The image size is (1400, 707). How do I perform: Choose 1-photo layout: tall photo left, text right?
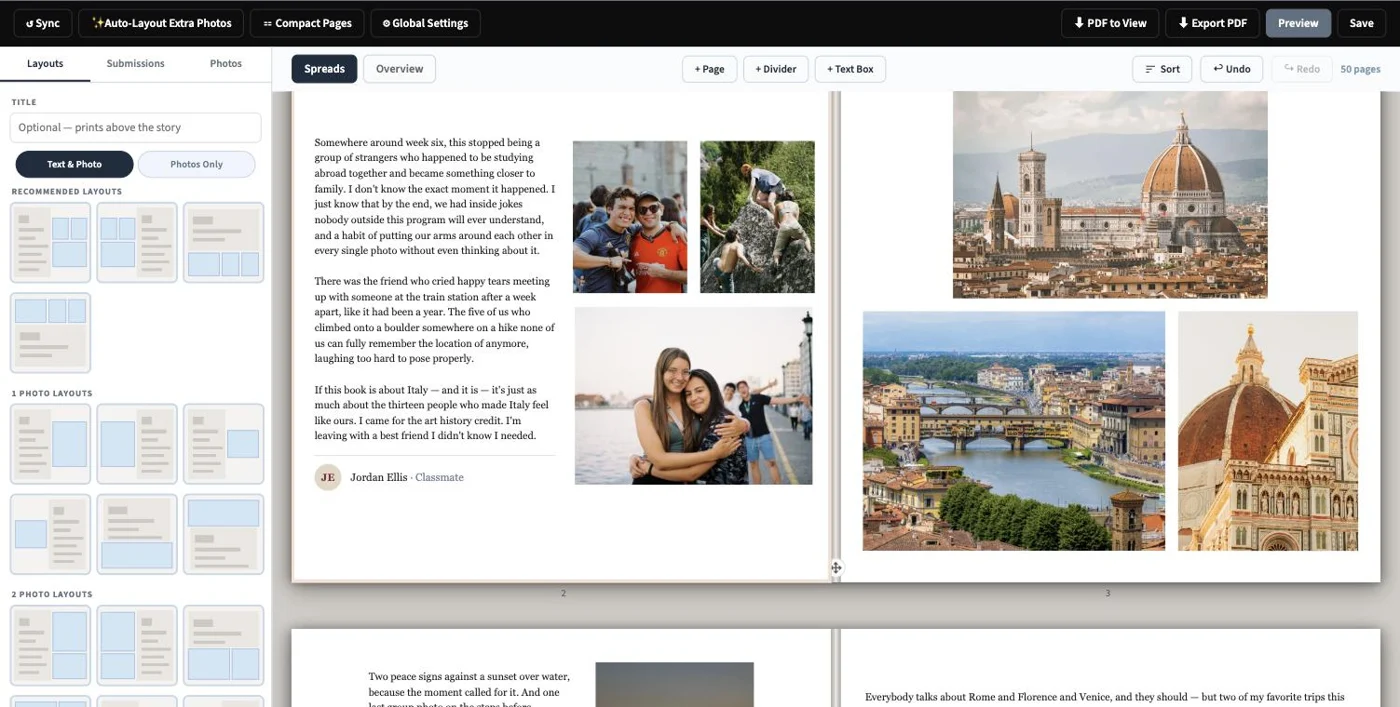coord(137,444)
